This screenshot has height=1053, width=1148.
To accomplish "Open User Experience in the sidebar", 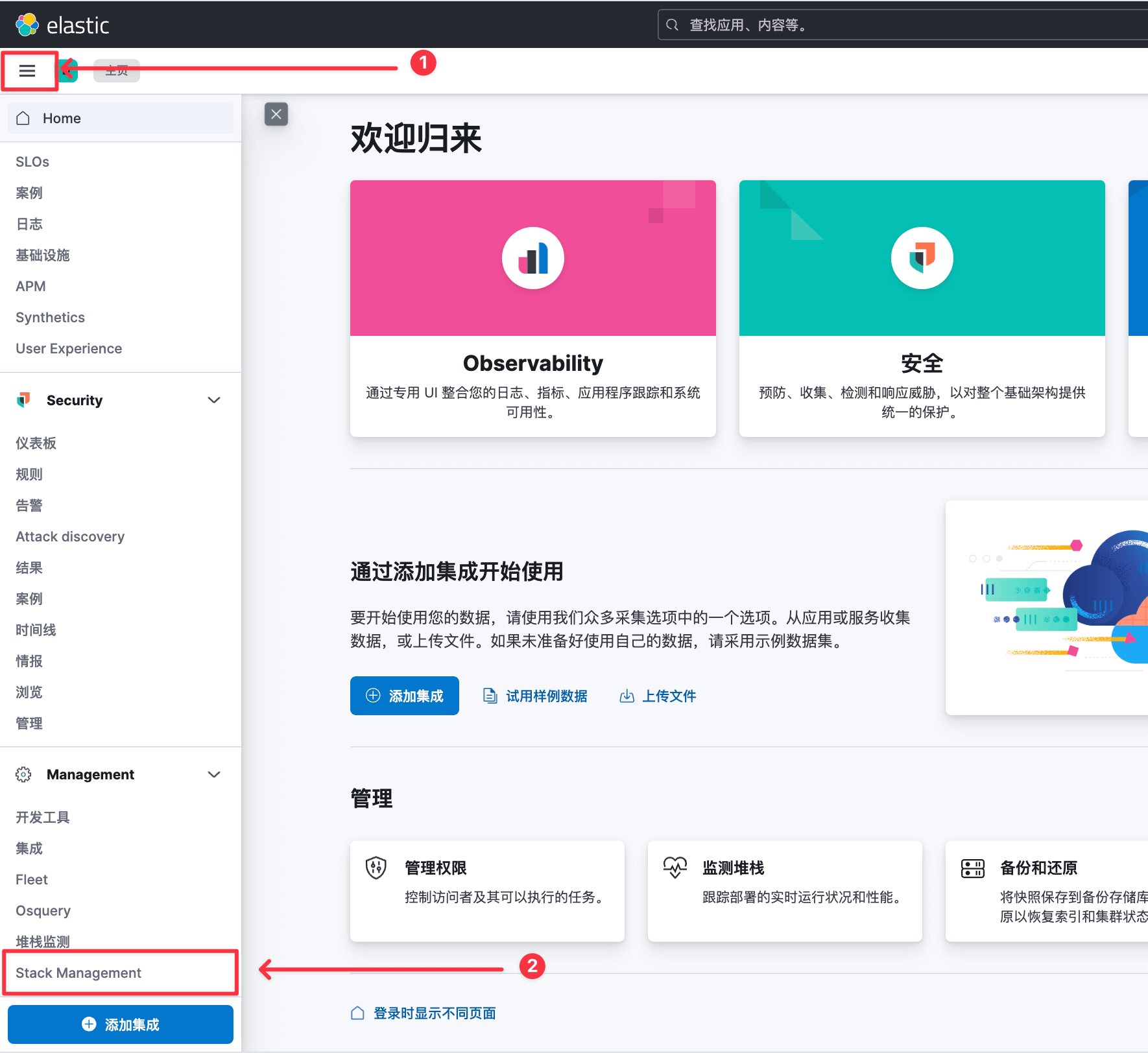I will pos(69,349).
